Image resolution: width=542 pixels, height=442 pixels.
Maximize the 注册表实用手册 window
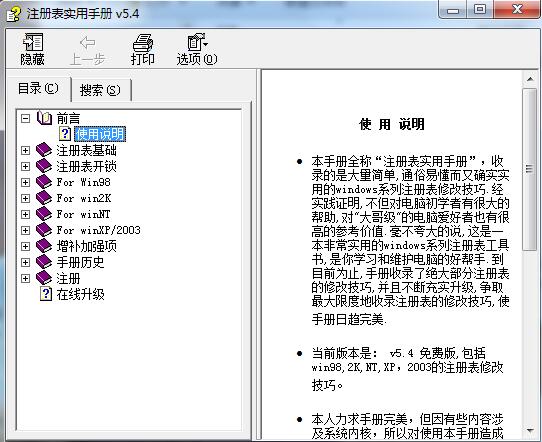tap(480, 10)
